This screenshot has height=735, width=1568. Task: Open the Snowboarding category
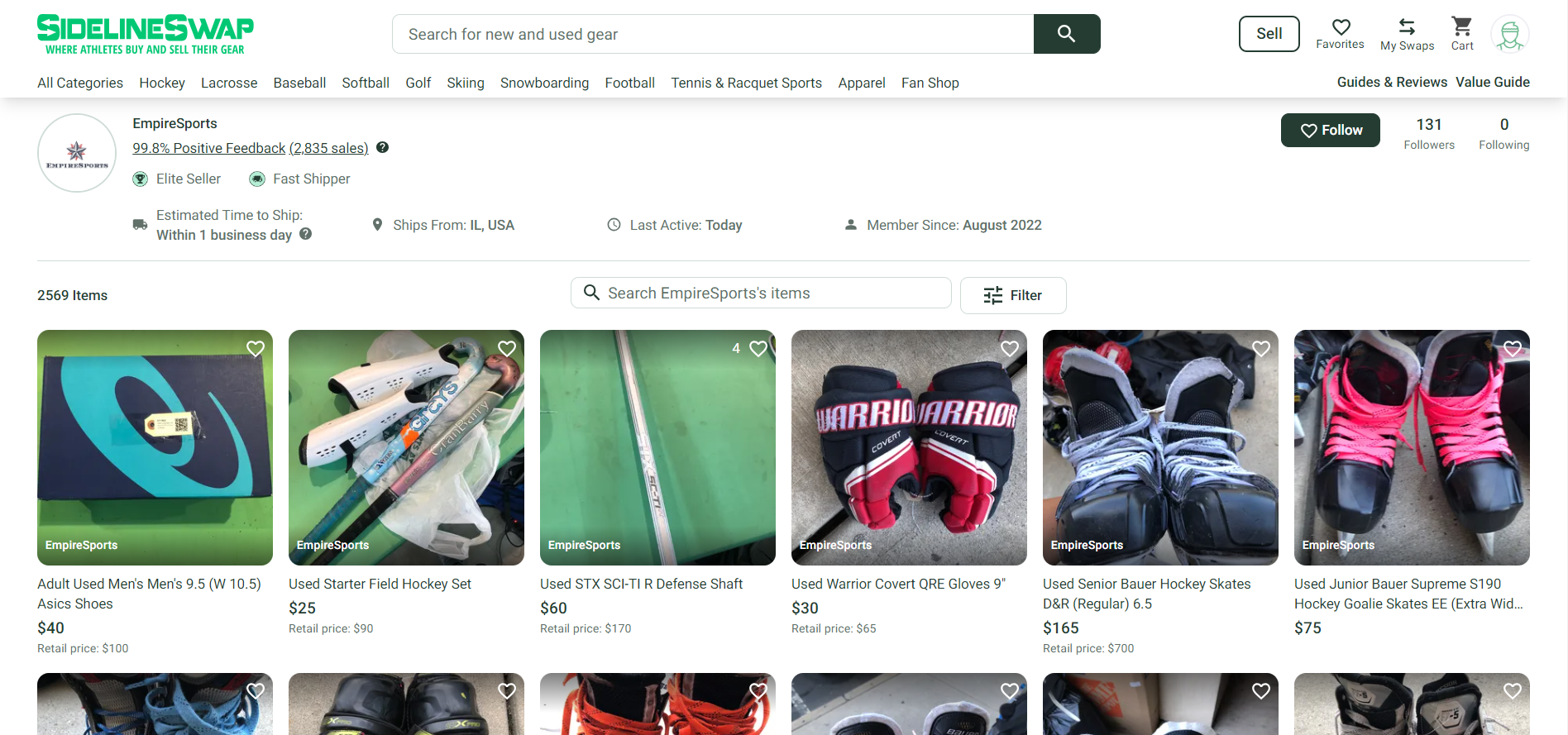point(544,83)
